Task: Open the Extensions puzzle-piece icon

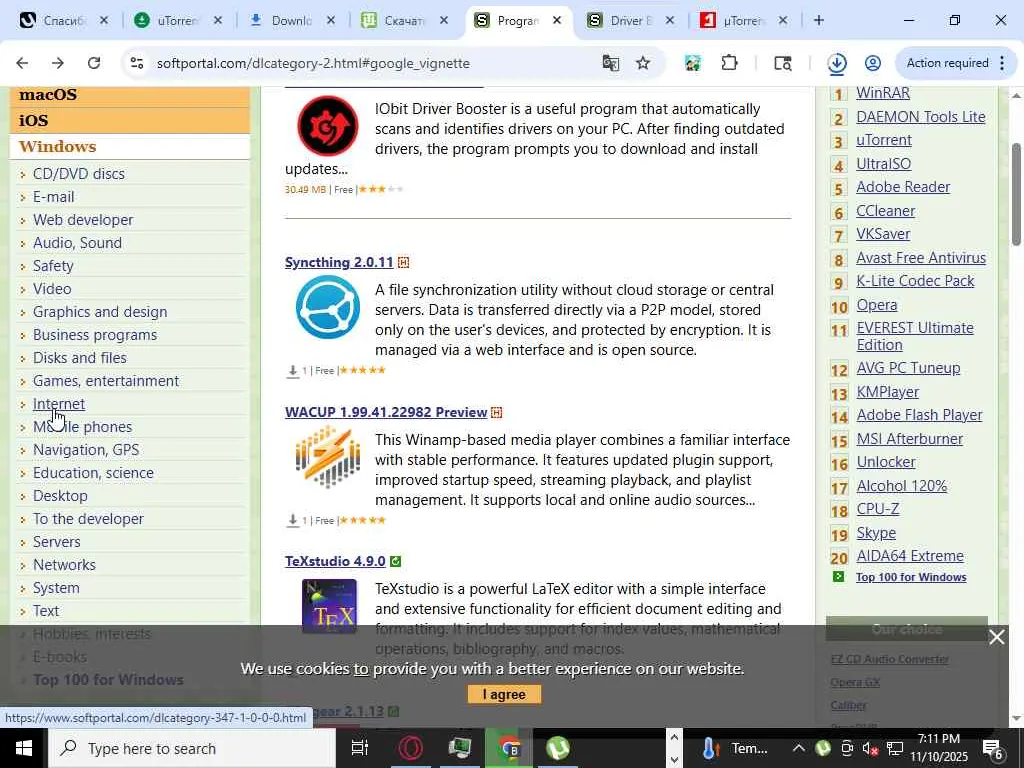Action: [729, 63]
